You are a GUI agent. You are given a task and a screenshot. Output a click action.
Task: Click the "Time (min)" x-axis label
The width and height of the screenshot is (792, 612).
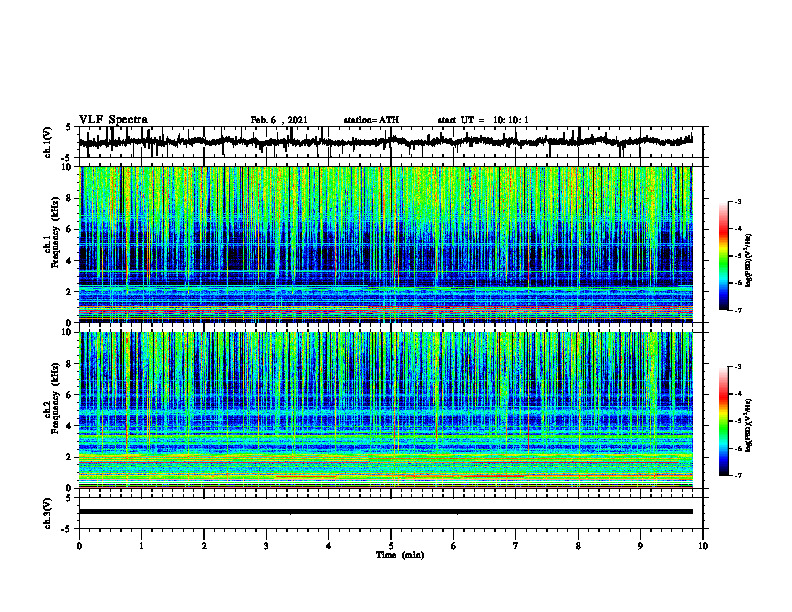click(x=400, y=555)
